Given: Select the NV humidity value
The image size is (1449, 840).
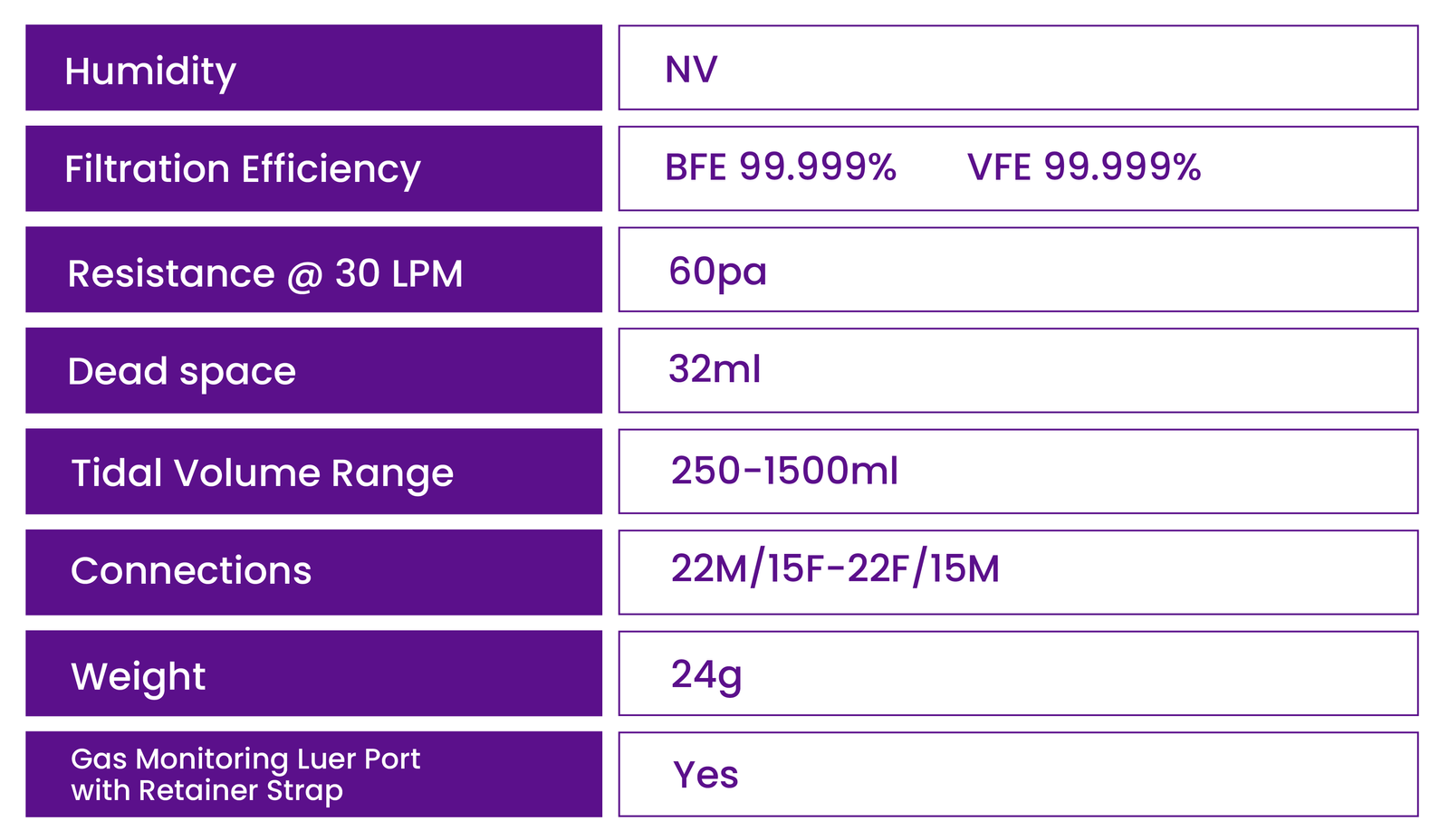Looking at the screenshot, I should pyautogui.click(x=691, y=70).
